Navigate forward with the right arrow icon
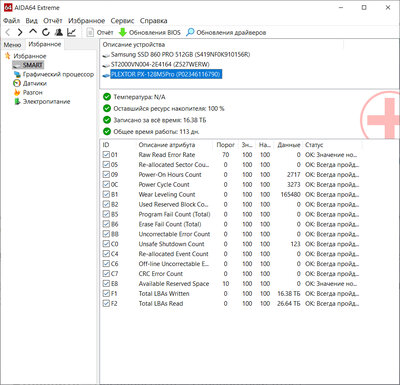This screenshot has height=385, width=400. (x=20, y=32)
